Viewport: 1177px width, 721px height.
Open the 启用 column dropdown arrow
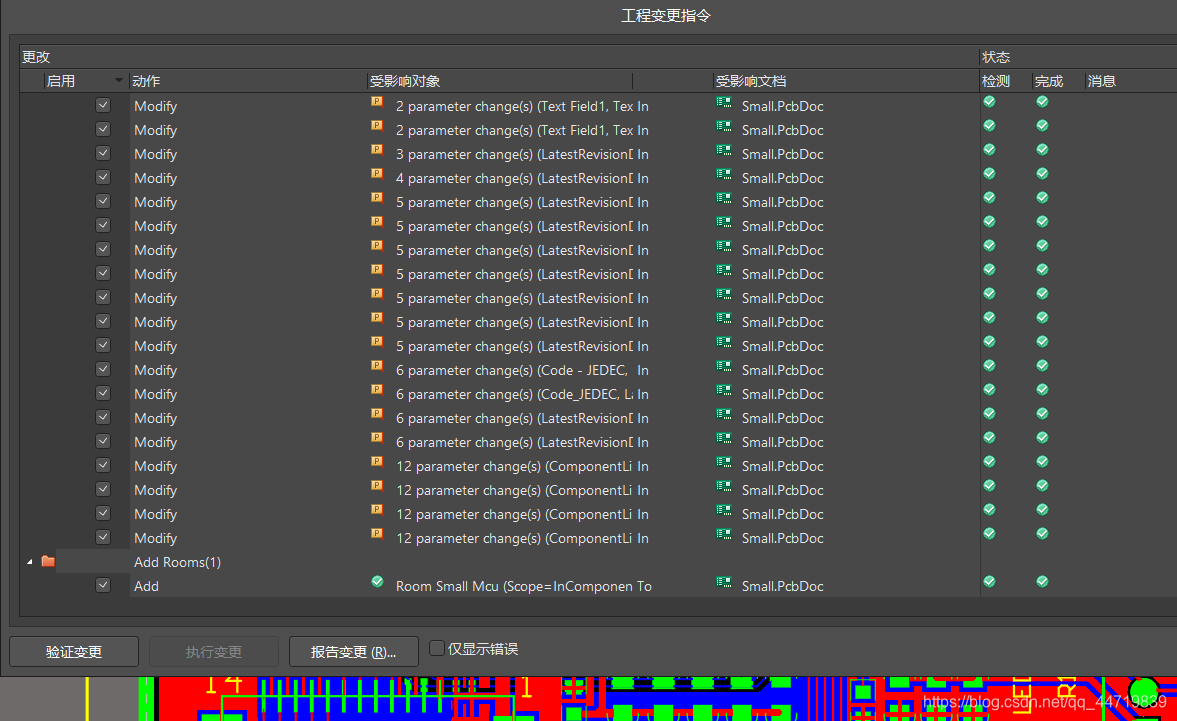pyautogui.click(x=120, y=81)
